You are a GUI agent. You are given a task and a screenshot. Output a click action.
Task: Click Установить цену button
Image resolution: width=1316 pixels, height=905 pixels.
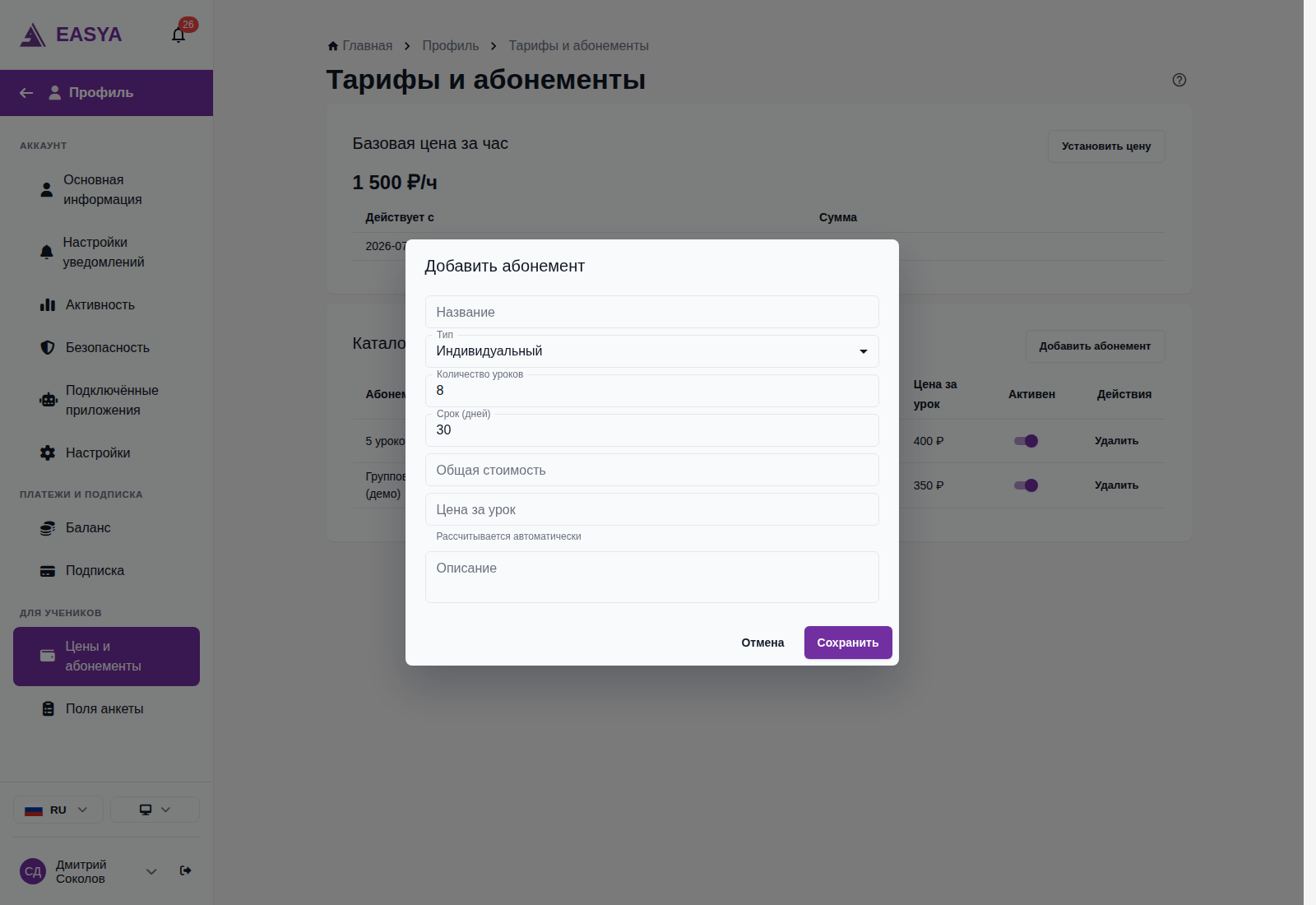click(x=1106, y=146)
